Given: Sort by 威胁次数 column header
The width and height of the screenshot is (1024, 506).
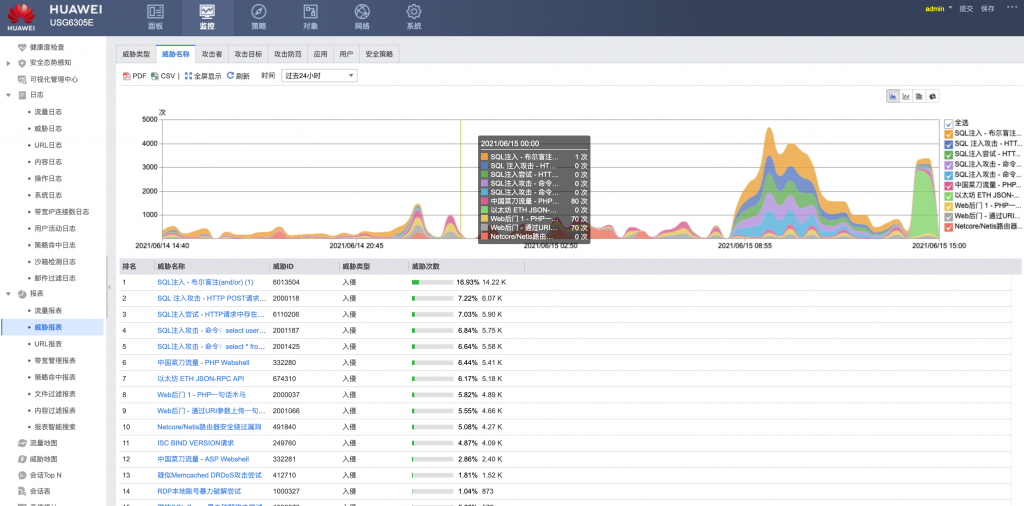Looking at the screenshot, I should pyautogui.click(x=466, y=266).
